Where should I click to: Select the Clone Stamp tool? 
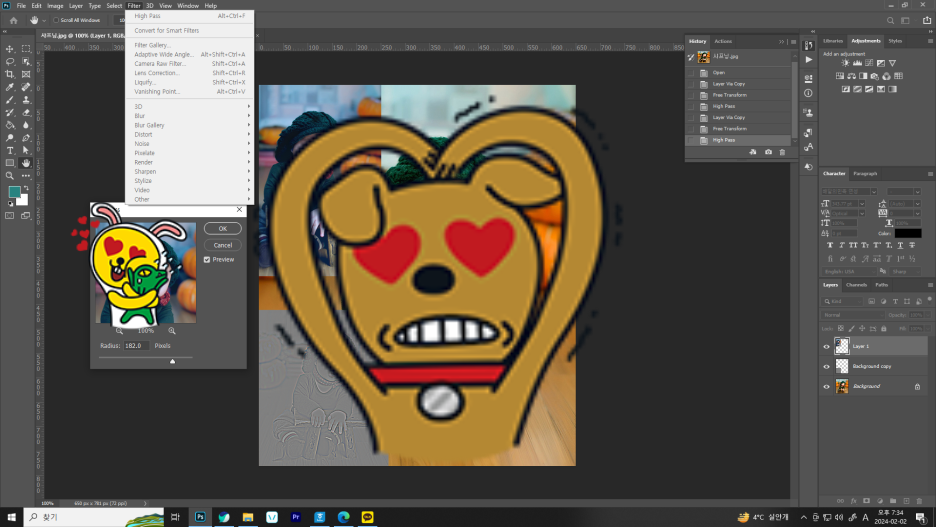tap(26, 100)
